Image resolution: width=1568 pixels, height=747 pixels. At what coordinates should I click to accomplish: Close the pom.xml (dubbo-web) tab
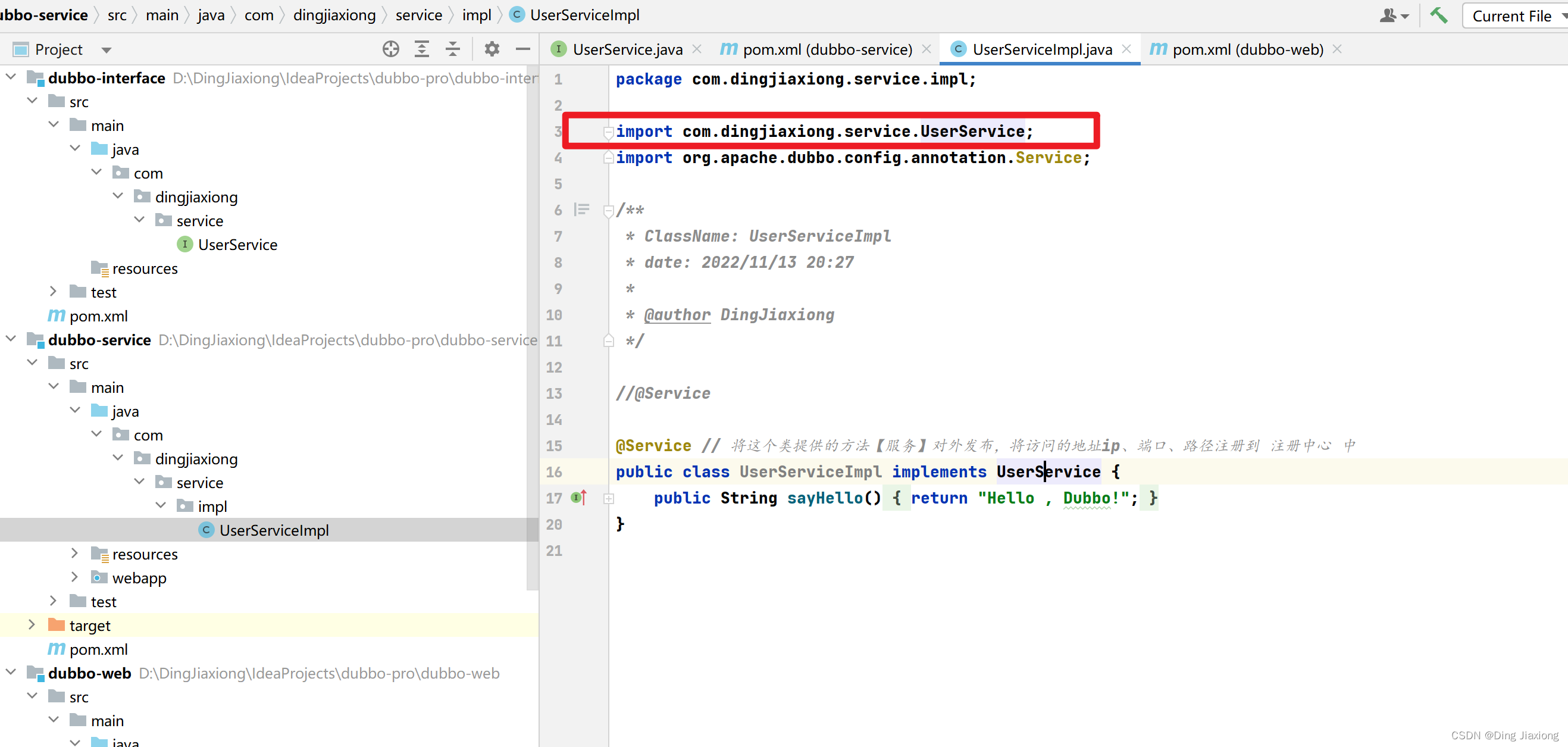1337,49
